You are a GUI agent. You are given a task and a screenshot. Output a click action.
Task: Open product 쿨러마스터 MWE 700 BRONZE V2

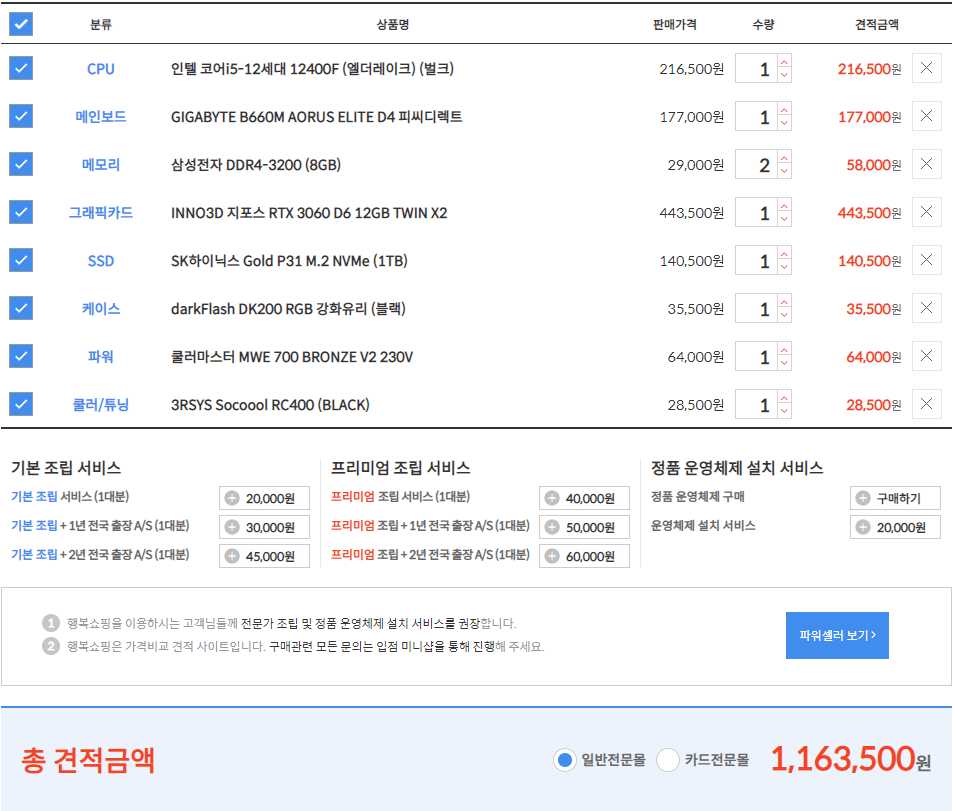[292, 357]
